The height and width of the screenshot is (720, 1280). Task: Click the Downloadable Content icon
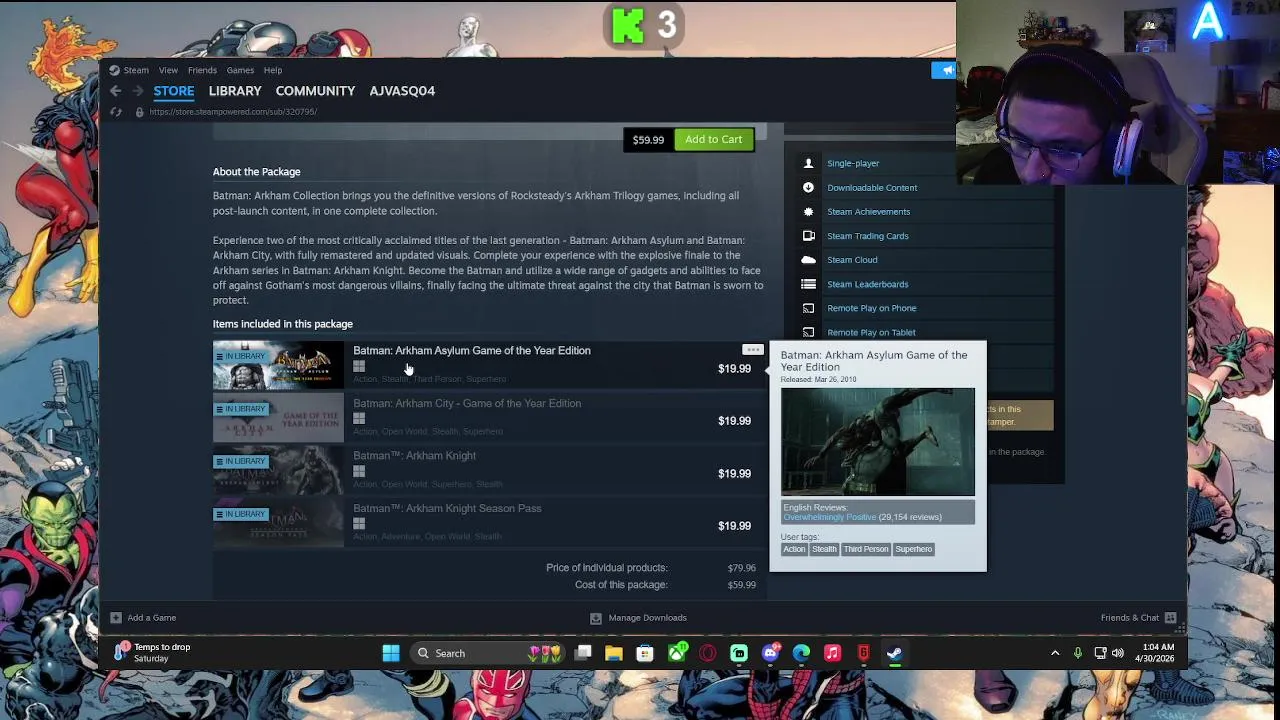coord(808,187)
